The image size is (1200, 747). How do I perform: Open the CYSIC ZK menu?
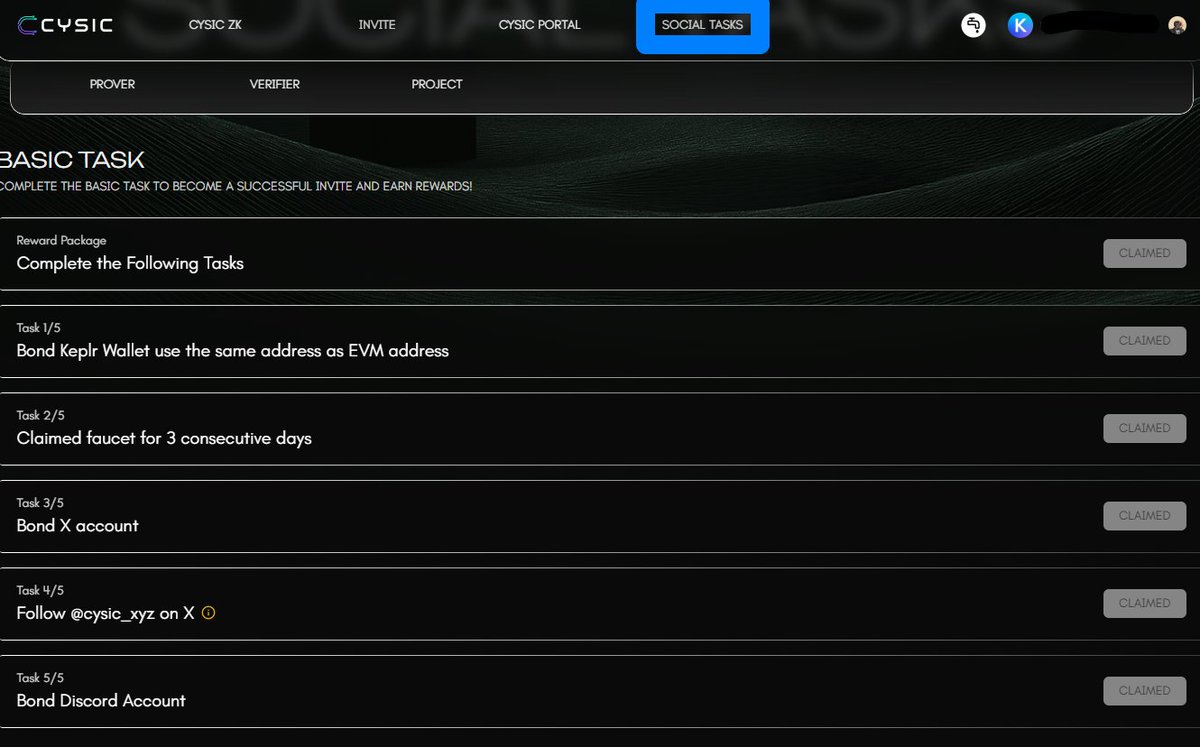215,25
